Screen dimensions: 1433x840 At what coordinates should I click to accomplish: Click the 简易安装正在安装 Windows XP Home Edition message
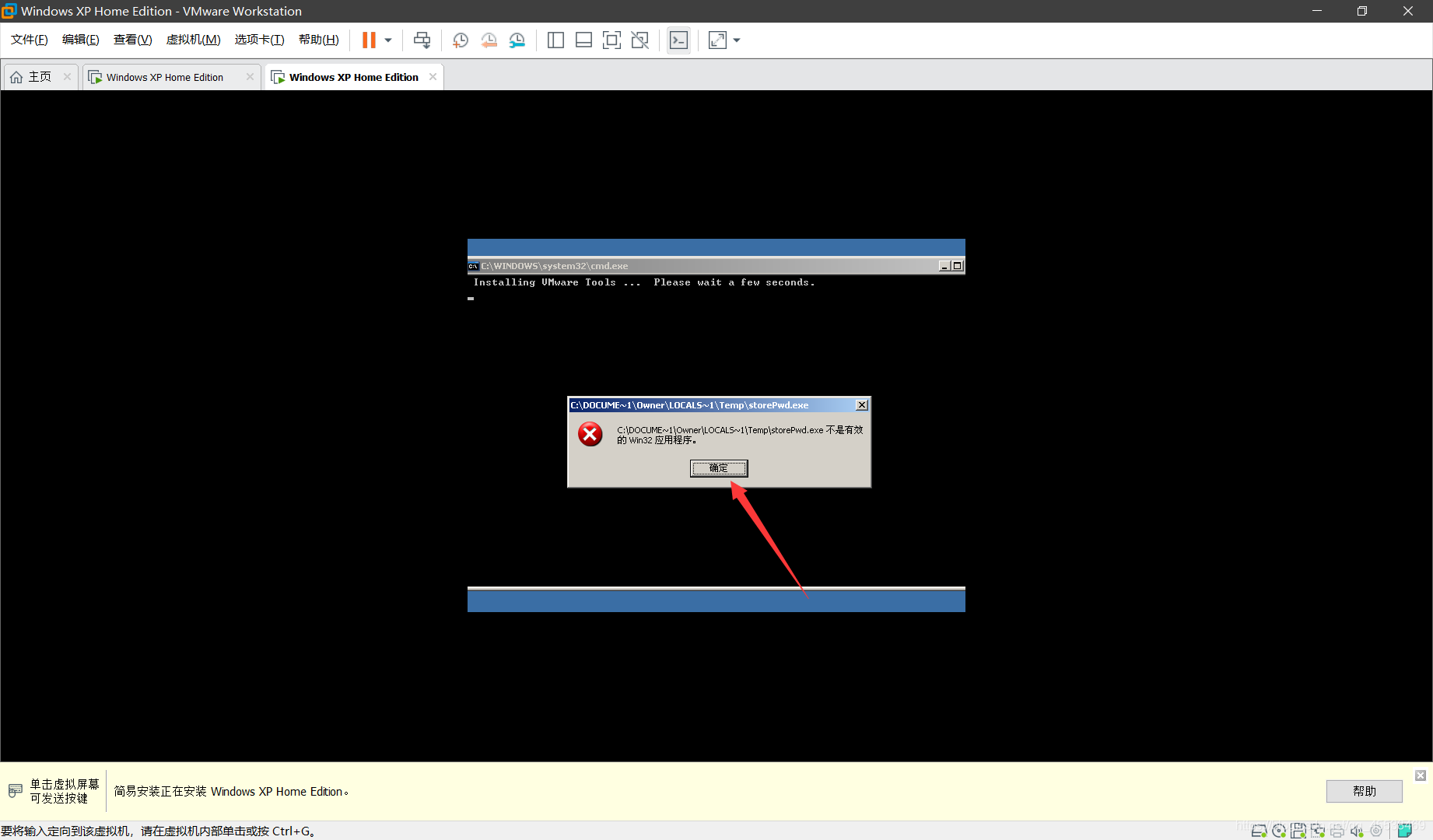pos(231,791)
